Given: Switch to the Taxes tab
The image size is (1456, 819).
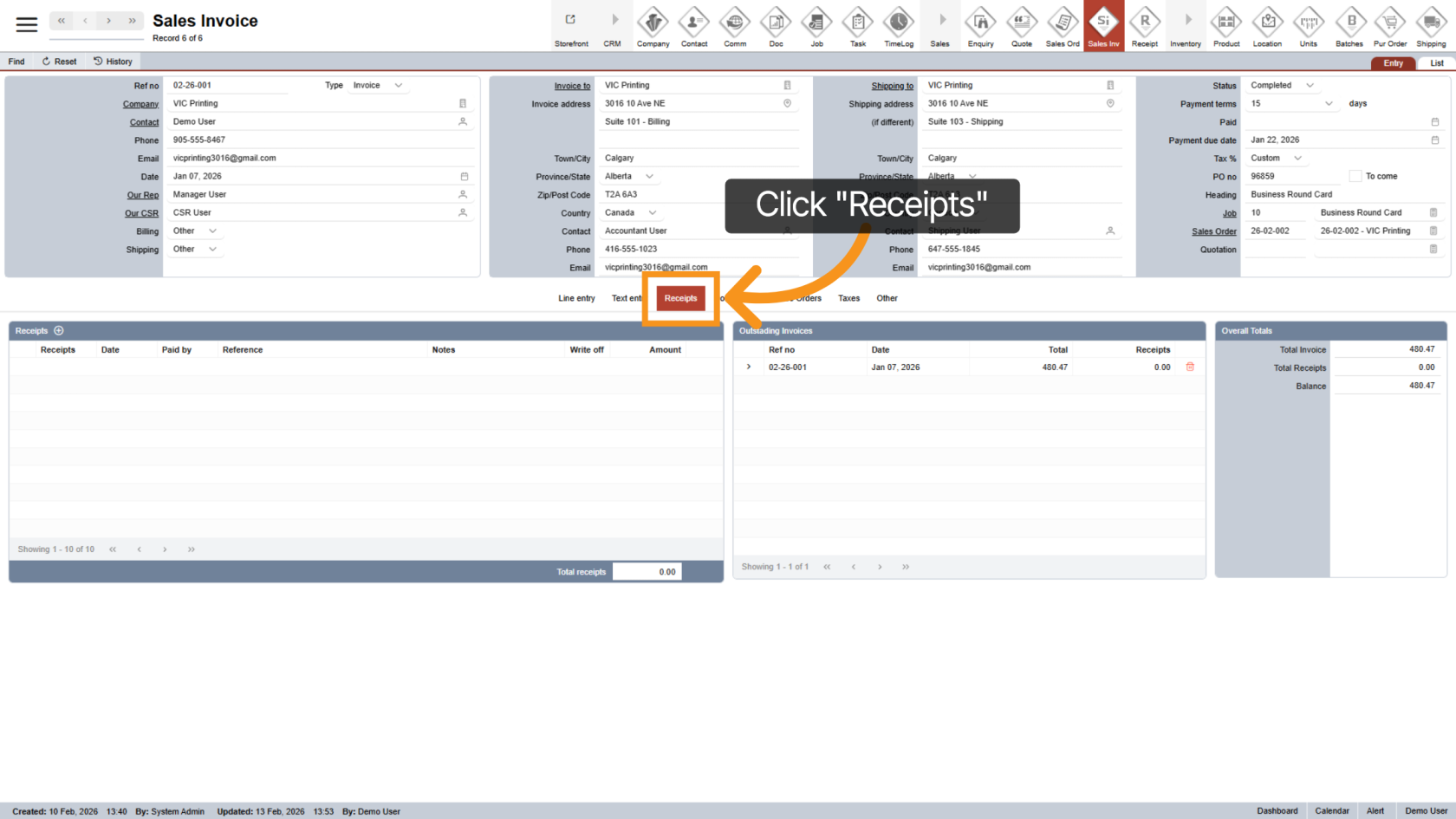Looking at the screenshot, I should coord(848,298).
